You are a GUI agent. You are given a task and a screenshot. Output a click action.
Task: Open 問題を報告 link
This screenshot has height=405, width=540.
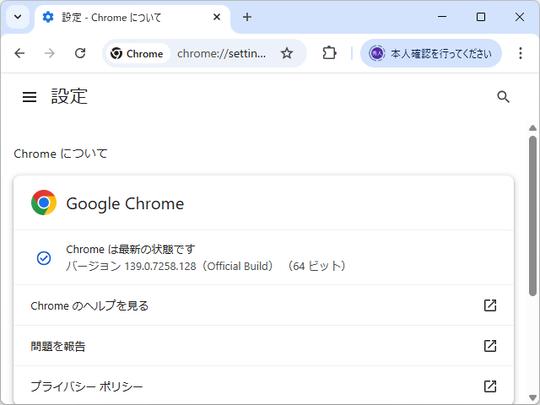[x=264, y=346]
